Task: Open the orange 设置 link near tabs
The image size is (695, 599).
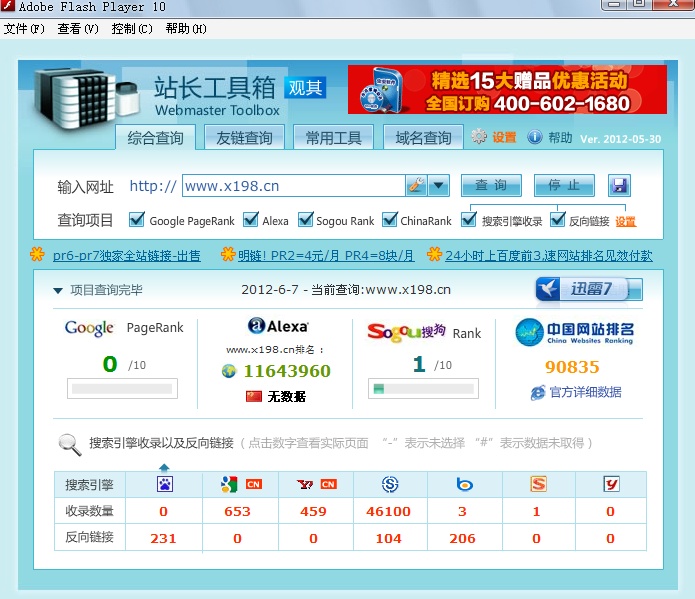Action: (x=504, y=137)
